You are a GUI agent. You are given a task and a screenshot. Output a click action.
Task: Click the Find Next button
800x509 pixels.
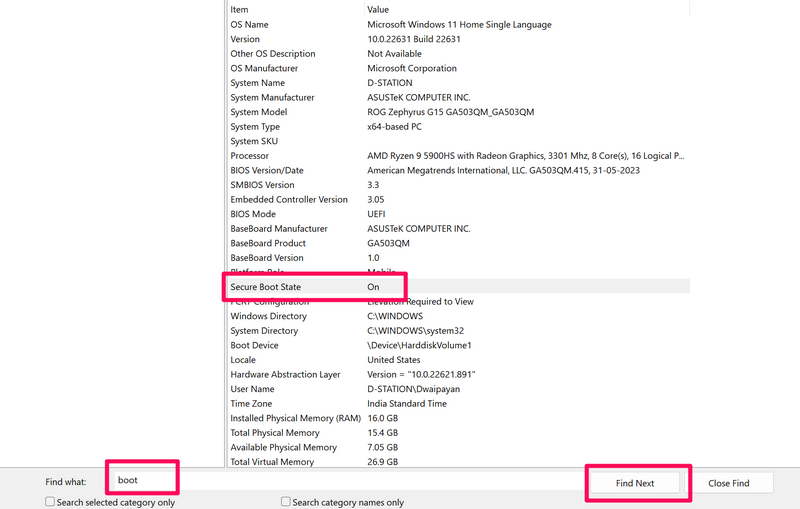click(x=635, y=483)
